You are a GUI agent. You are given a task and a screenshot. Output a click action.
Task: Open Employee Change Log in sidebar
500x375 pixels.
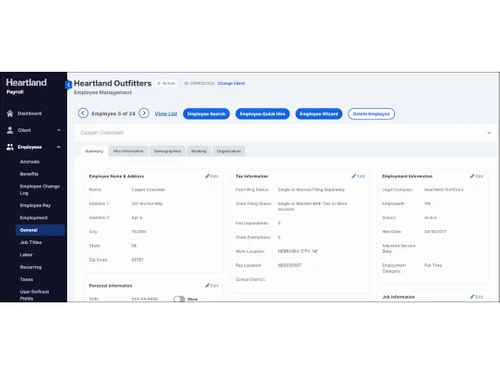(x=40, y=190)
